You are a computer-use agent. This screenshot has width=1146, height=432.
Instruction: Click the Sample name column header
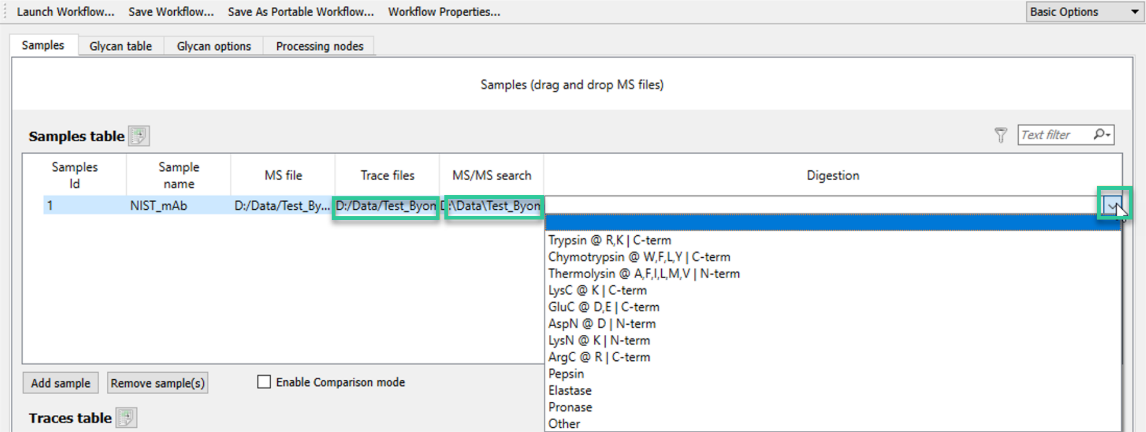(x=178, y=175)
